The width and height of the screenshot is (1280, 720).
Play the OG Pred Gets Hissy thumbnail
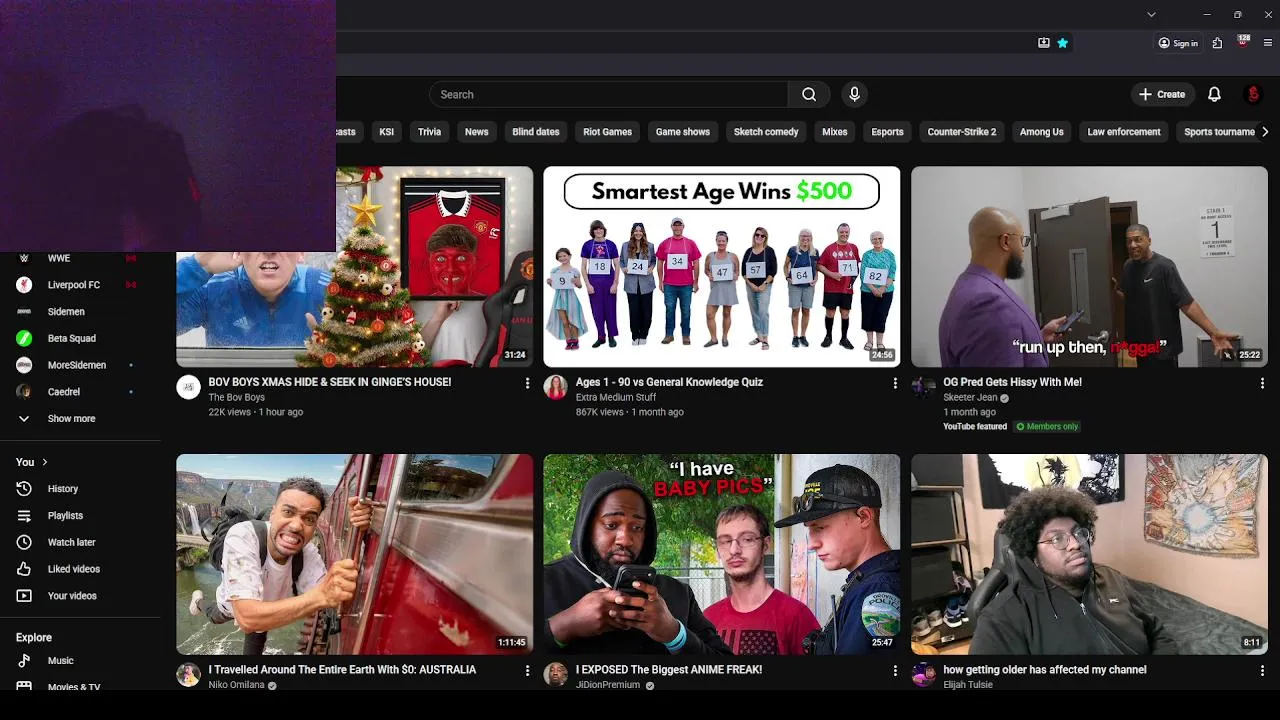[1089, 266]
